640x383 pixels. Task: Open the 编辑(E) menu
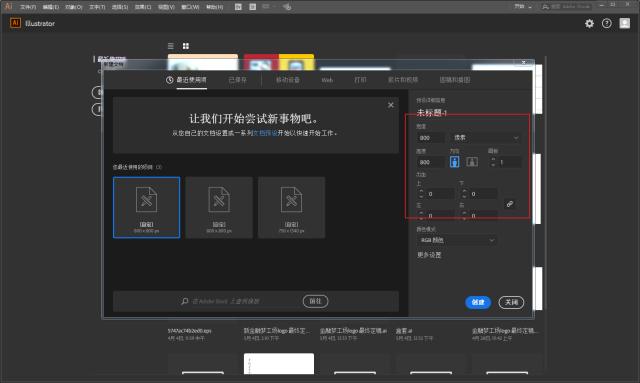pyautogui.click(x=51, y=7)
